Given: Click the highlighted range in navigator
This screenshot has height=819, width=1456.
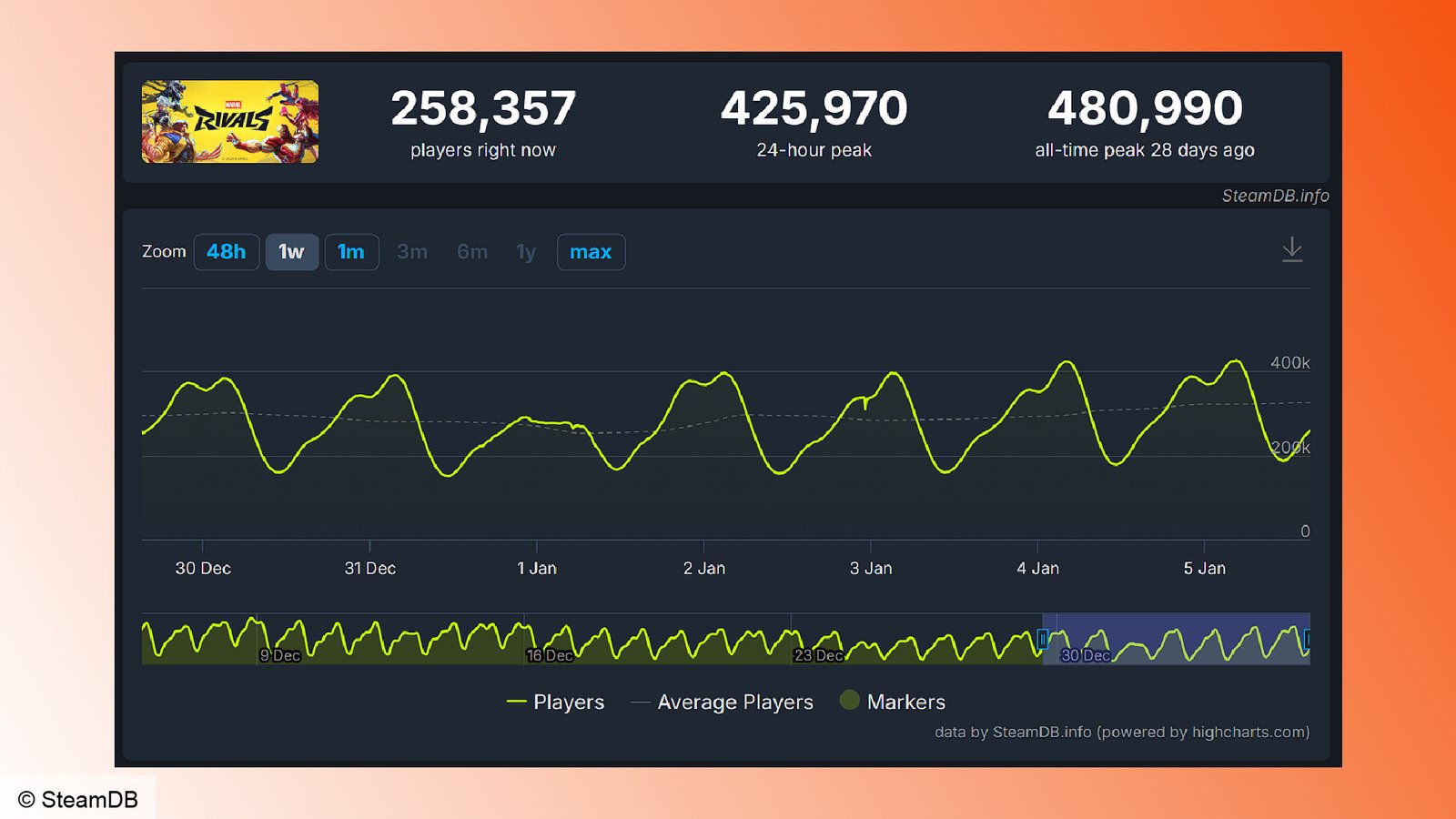Looking at the screenshot, I should [x=1176, y=639].
